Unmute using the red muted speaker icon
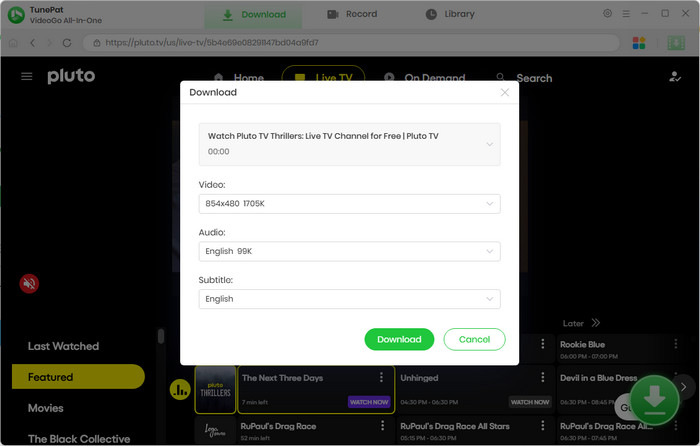 pos(29,283)
